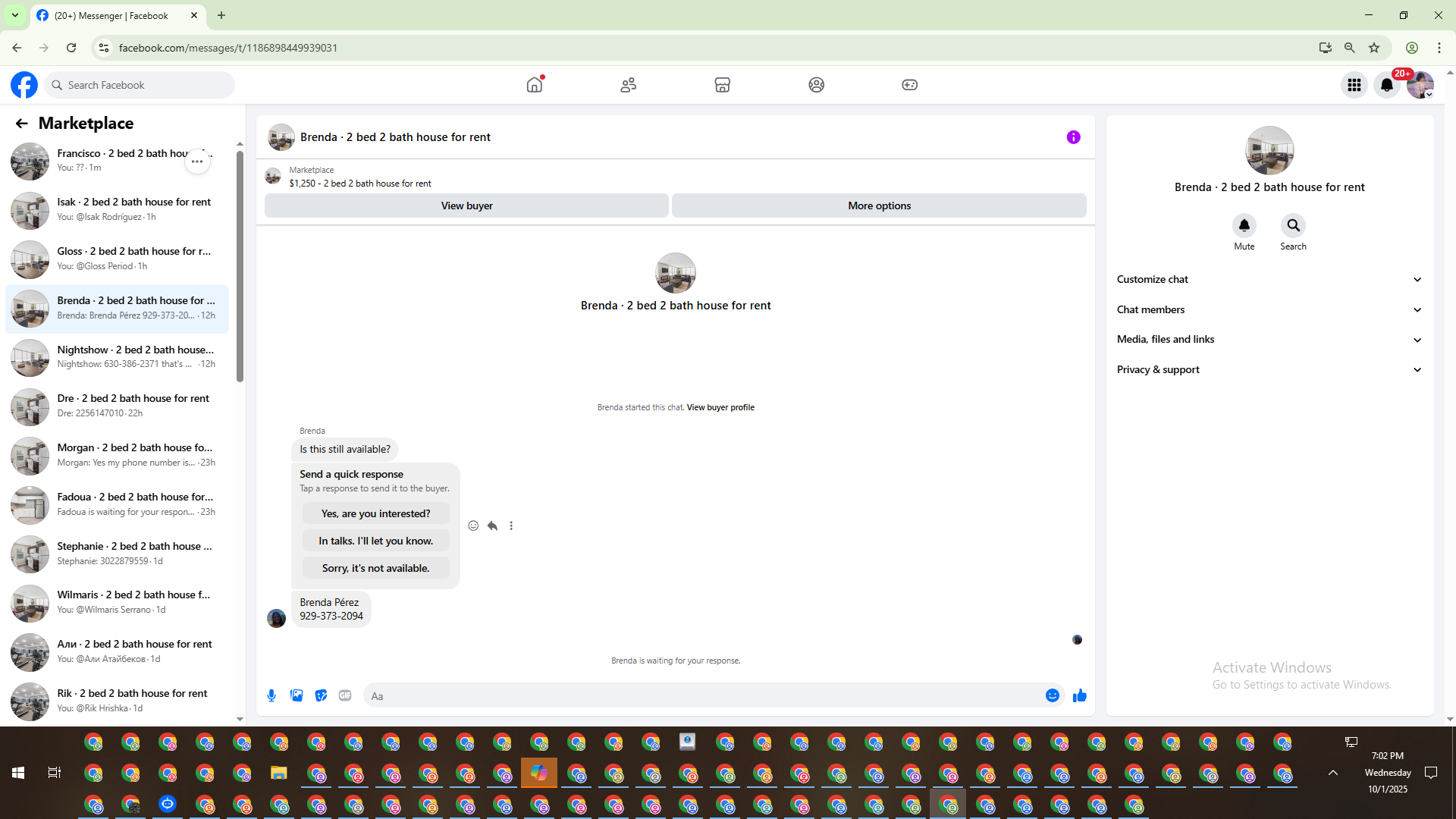
Task: Open the listing thumbnail in chat header
Action: [281, 137]
